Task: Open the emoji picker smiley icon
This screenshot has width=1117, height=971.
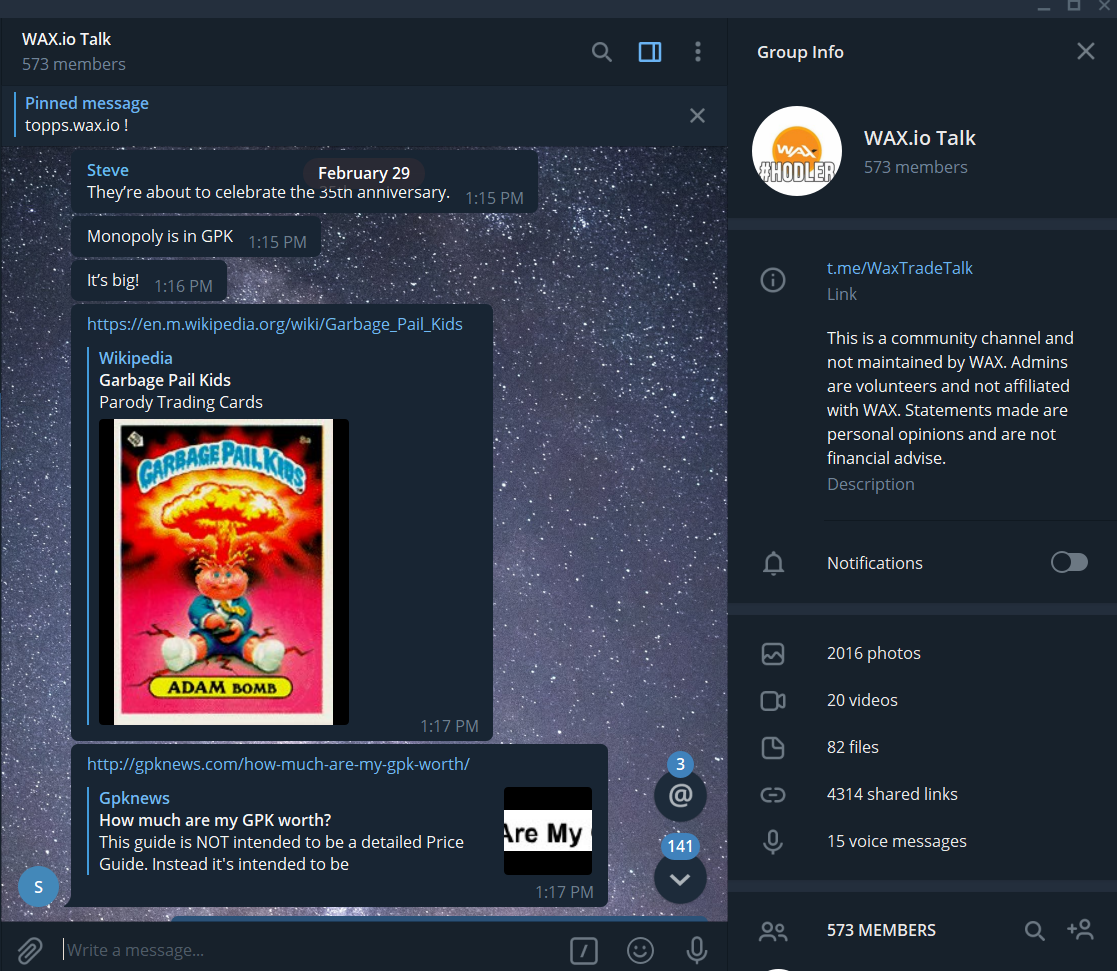Action: coord(640,950)
